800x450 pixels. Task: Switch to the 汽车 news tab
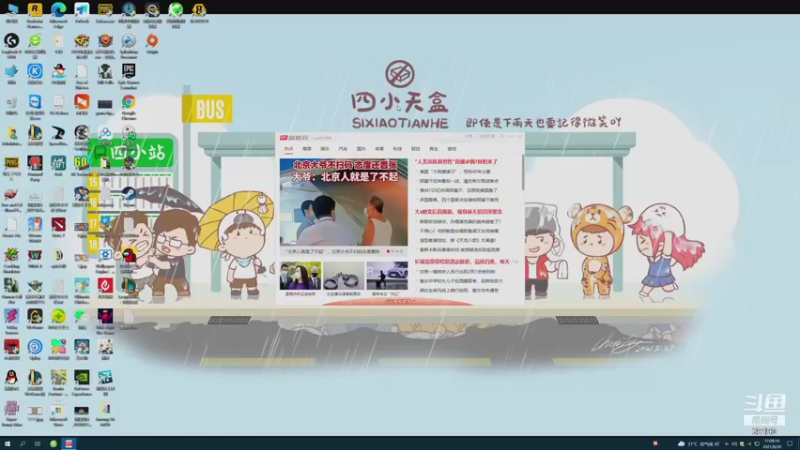point(343,149)
